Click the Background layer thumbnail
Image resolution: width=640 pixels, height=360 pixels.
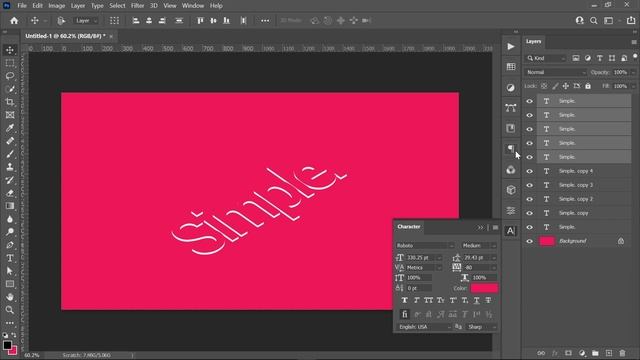tap(547, 241)
